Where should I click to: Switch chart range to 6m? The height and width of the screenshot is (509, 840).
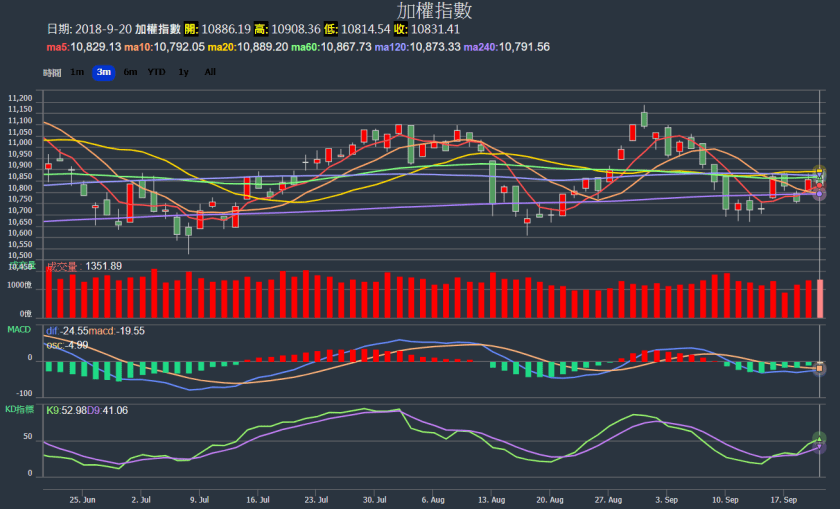coord(130,72)
